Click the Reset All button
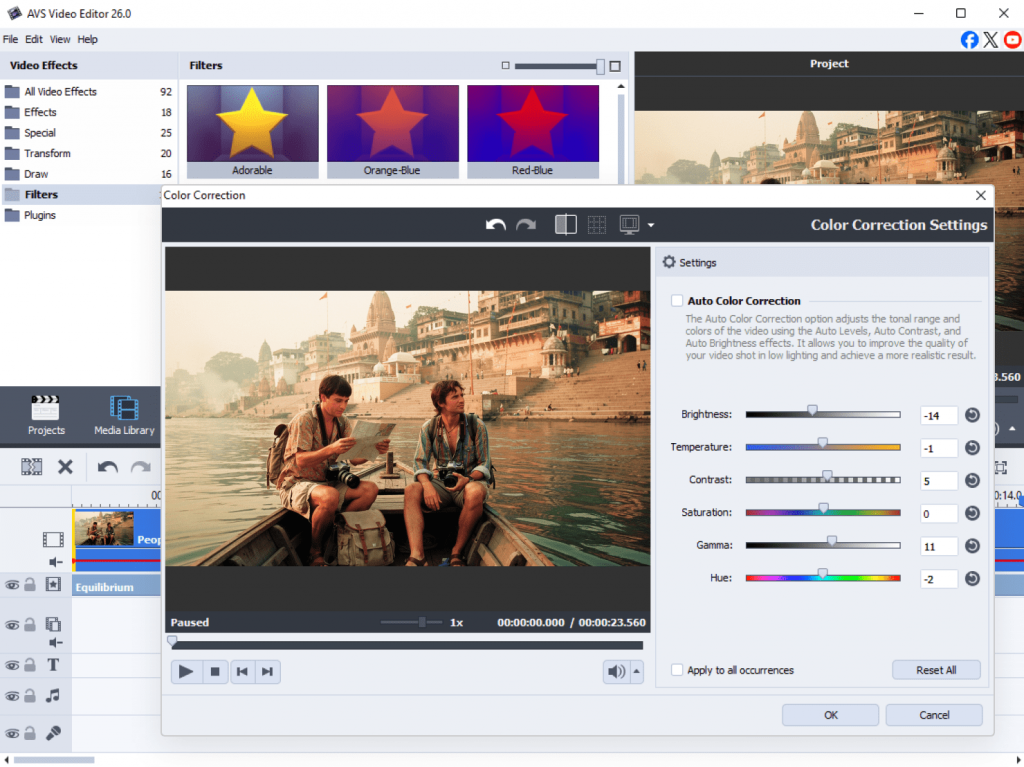Screen dimensions: 1024x767 [936, 670]
